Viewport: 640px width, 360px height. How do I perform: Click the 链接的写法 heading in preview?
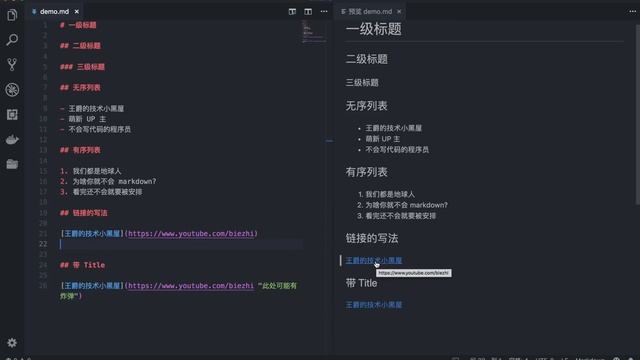click(372, 238)
